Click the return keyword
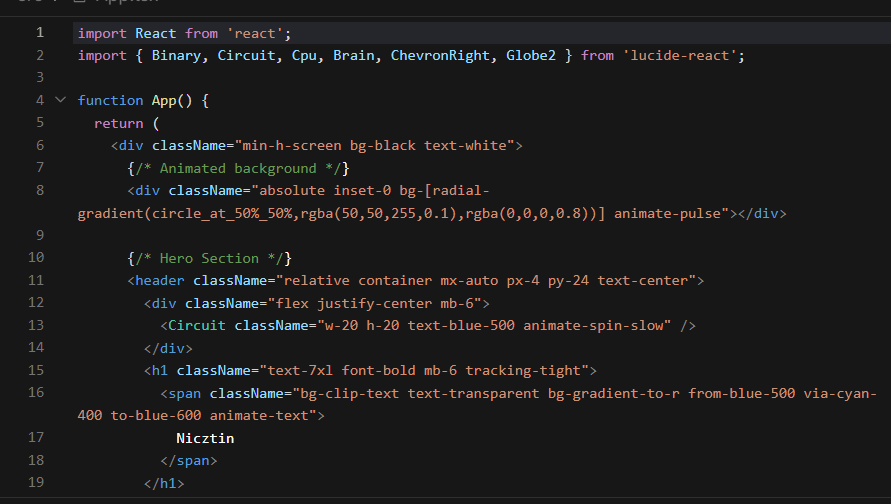This screenshot has height=504, width=891. point(119,123)
